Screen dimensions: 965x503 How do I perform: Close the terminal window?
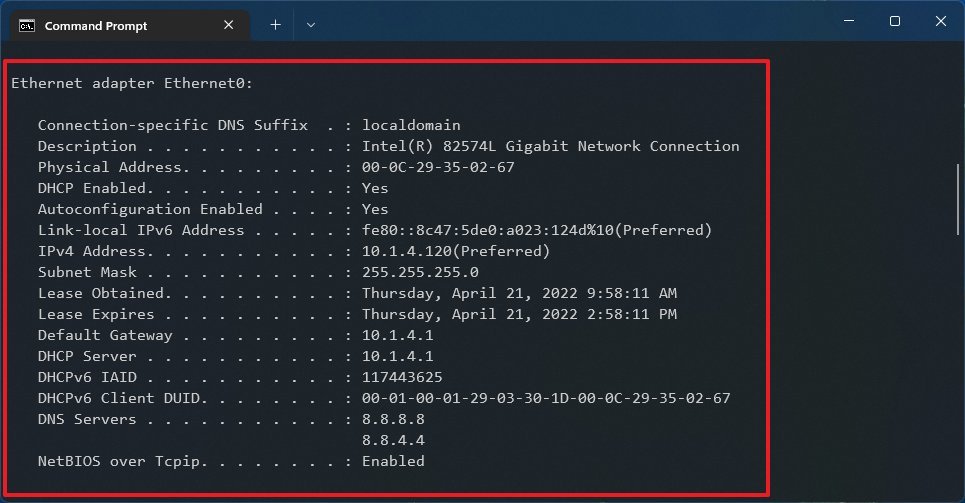pyautogui.click(x=940, y=22)
